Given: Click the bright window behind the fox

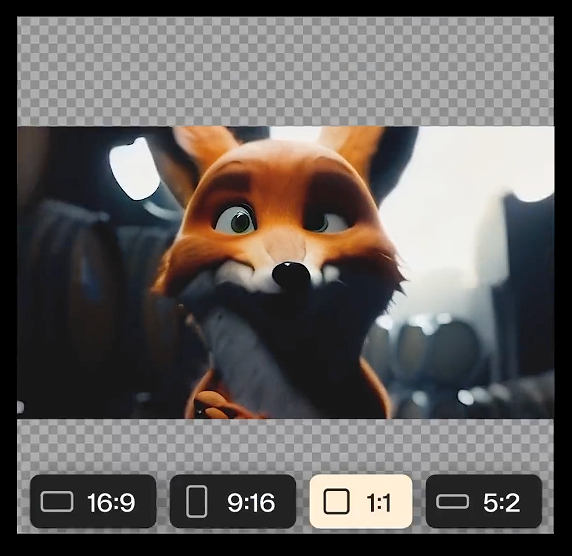Looking at the screenshot, I should (x=134, y=169).
